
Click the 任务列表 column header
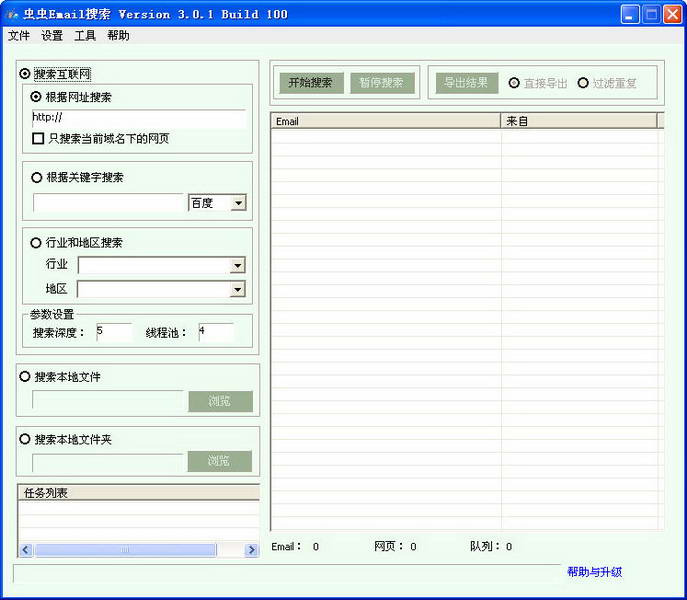139,493
